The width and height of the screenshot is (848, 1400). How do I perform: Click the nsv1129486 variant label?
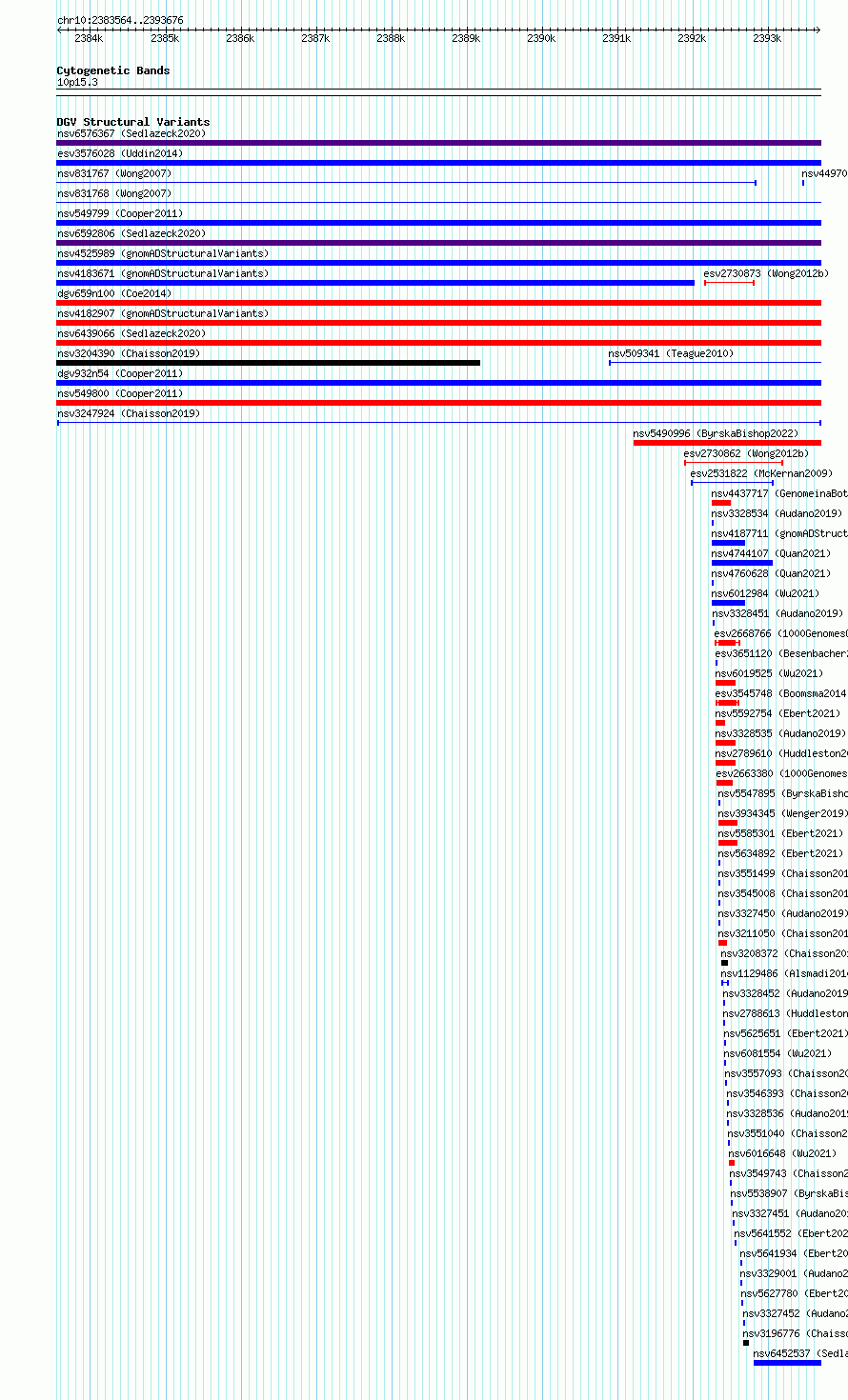coord(784,973)
